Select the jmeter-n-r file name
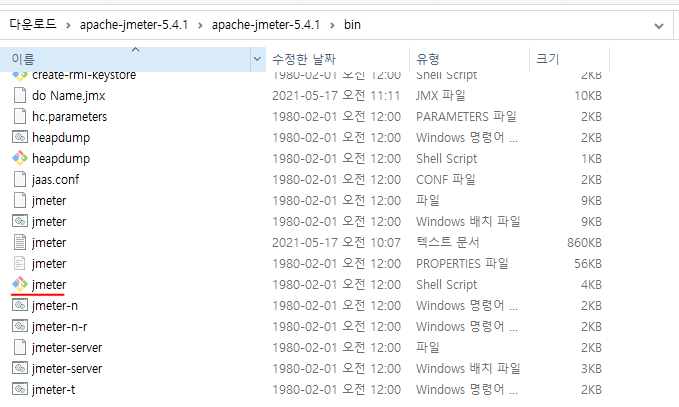Screen dimensions: 679x407 click(x=59, y=326)
